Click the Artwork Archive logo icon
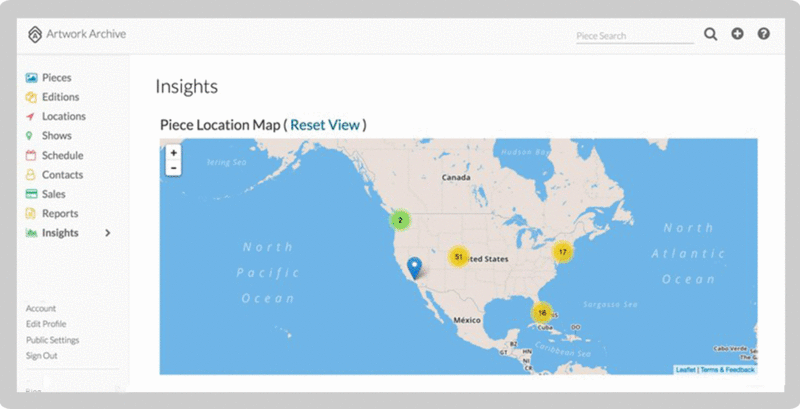This screenshot has height=409, width=800. point(35,34)
